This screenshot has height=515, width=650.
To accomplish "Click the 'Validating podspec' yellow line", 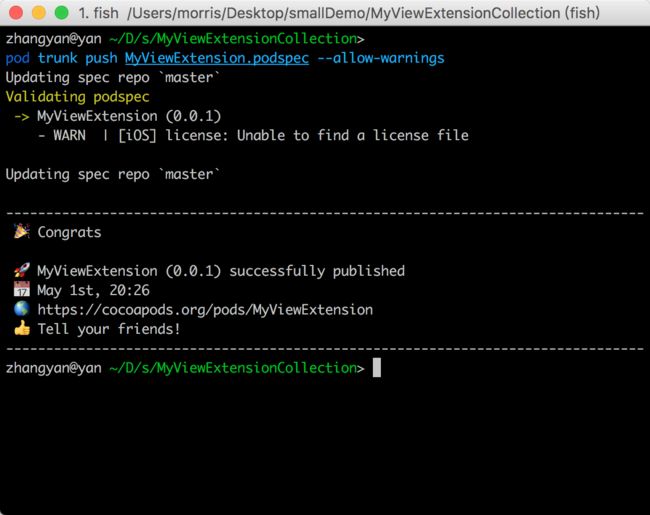I will click(x=78, y=97).
